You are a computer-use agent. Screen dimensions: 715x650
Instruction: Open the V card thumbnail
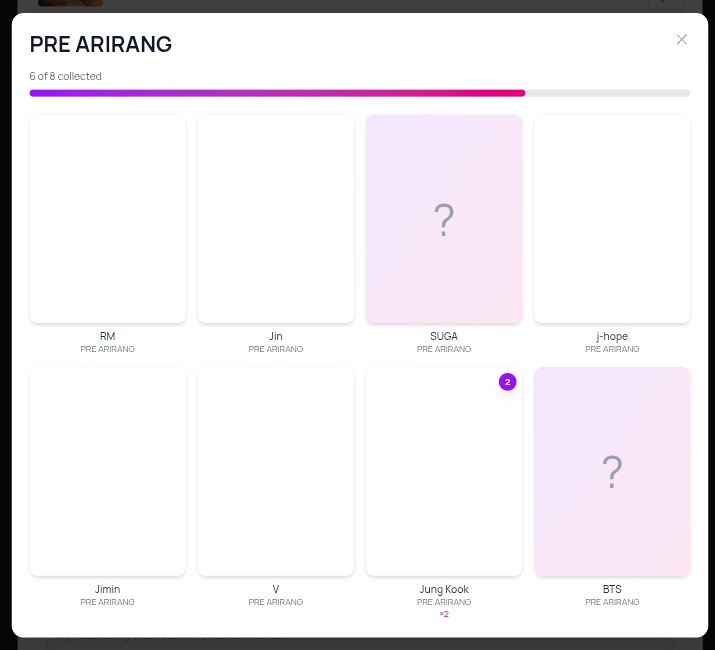[x=276, y=472]
